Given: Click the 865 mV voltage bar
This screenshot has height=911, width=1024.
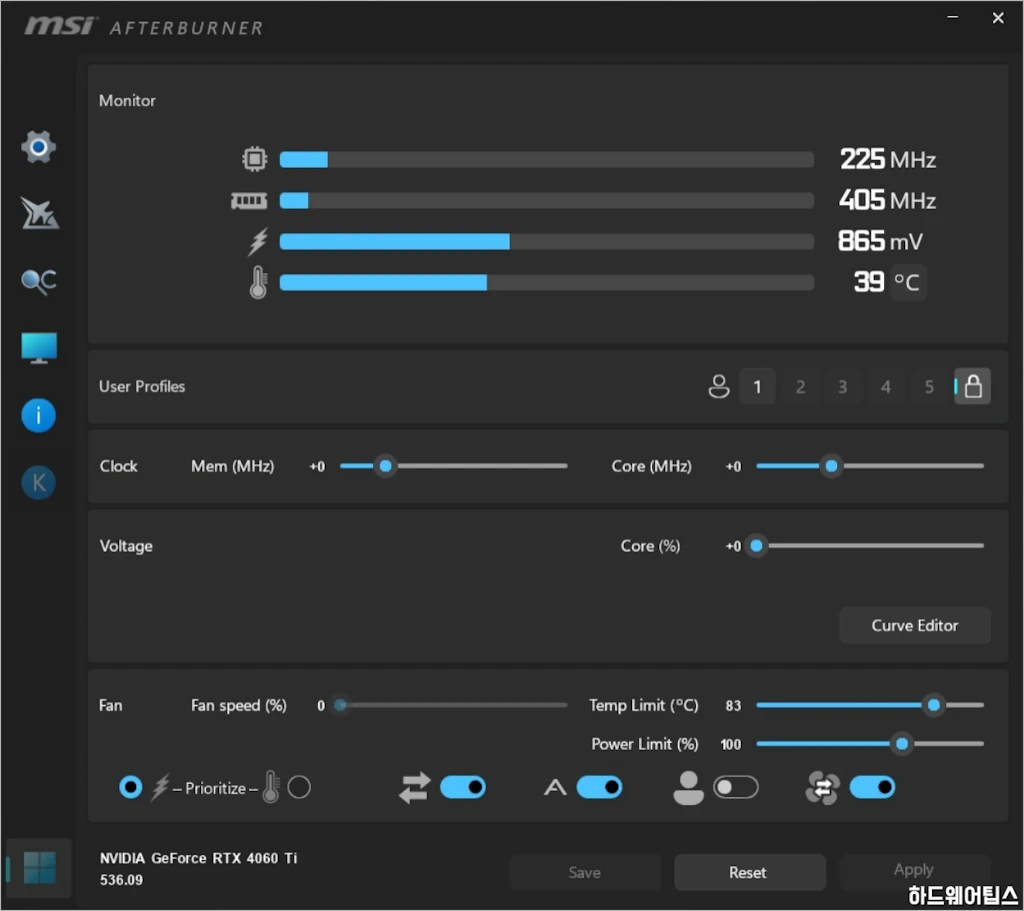Looking at the screenshot, I should 547,242.
